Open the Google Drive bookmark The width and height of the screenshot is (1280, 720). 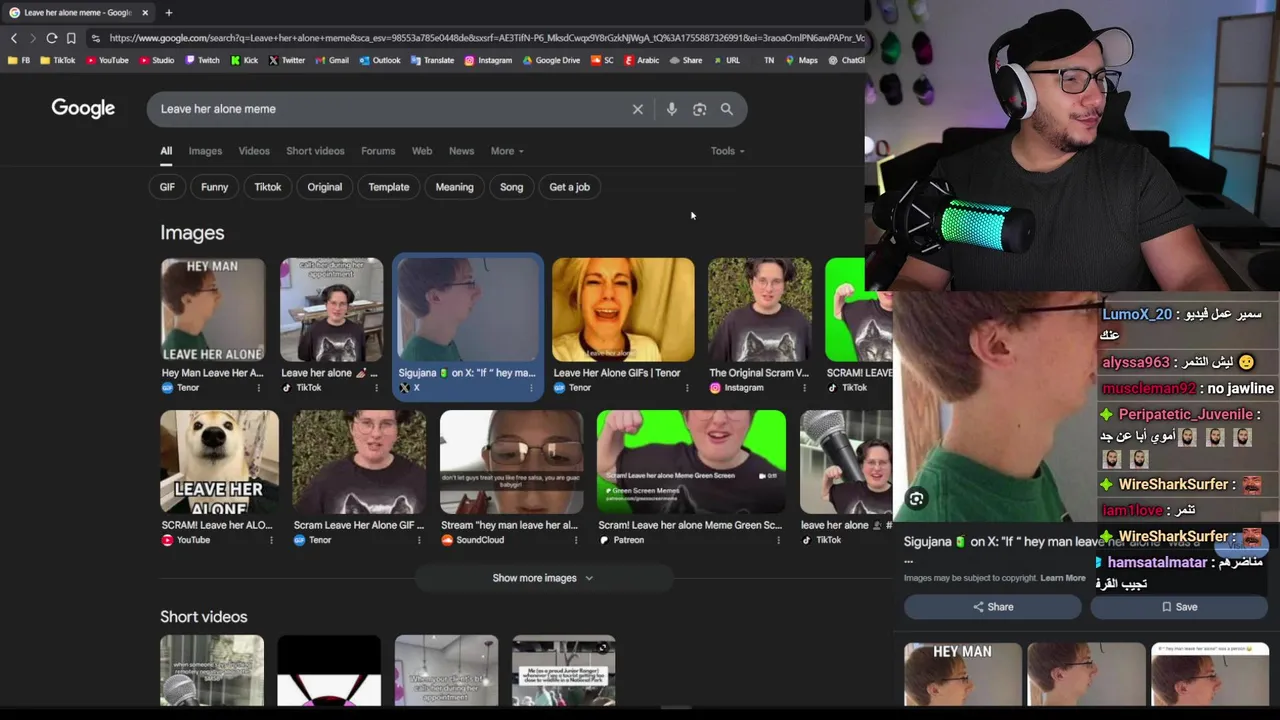(550, 60)
